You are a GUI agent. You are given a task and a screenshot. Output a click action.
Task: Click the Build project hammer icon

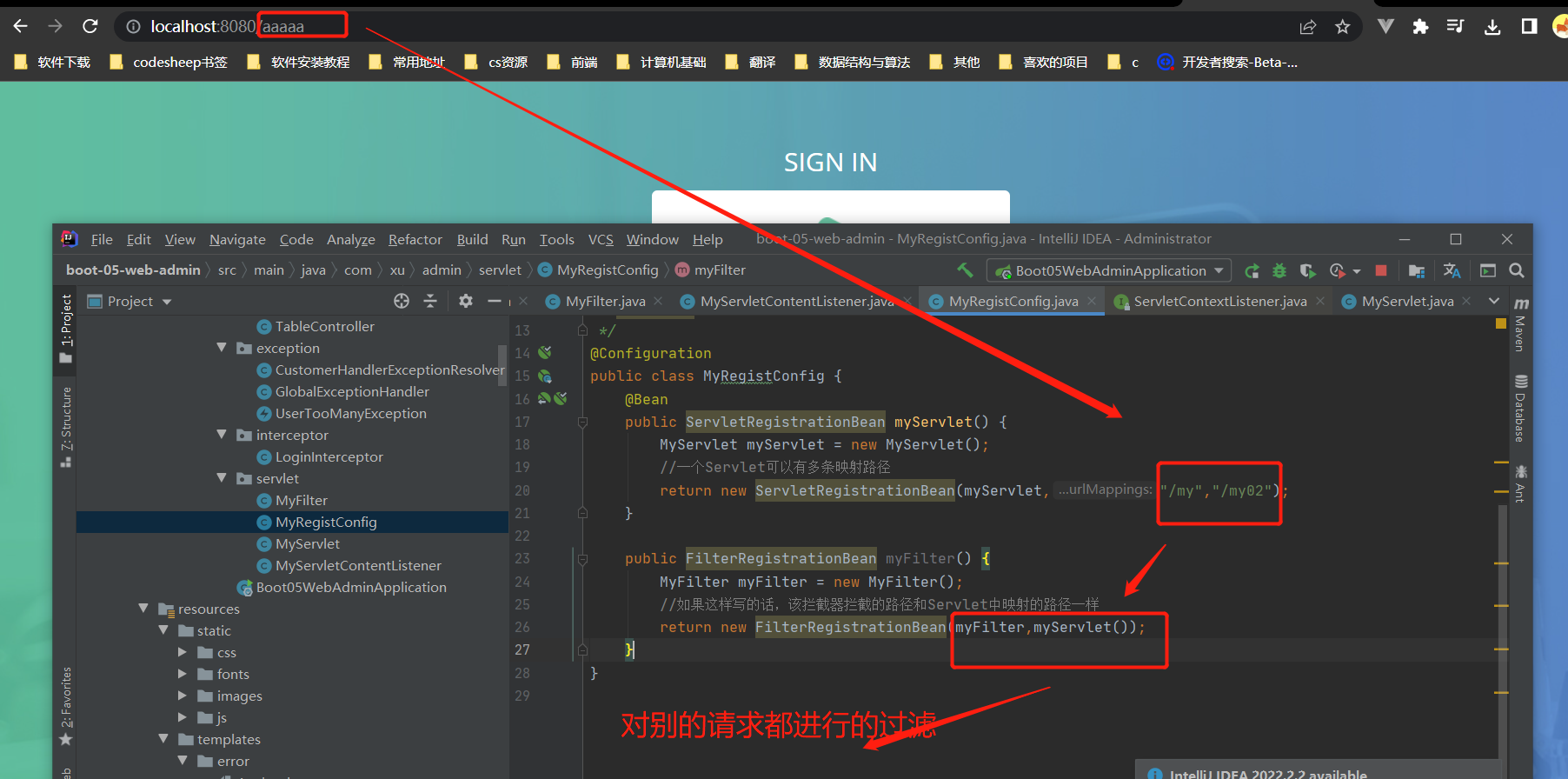[x=965, y=270]
